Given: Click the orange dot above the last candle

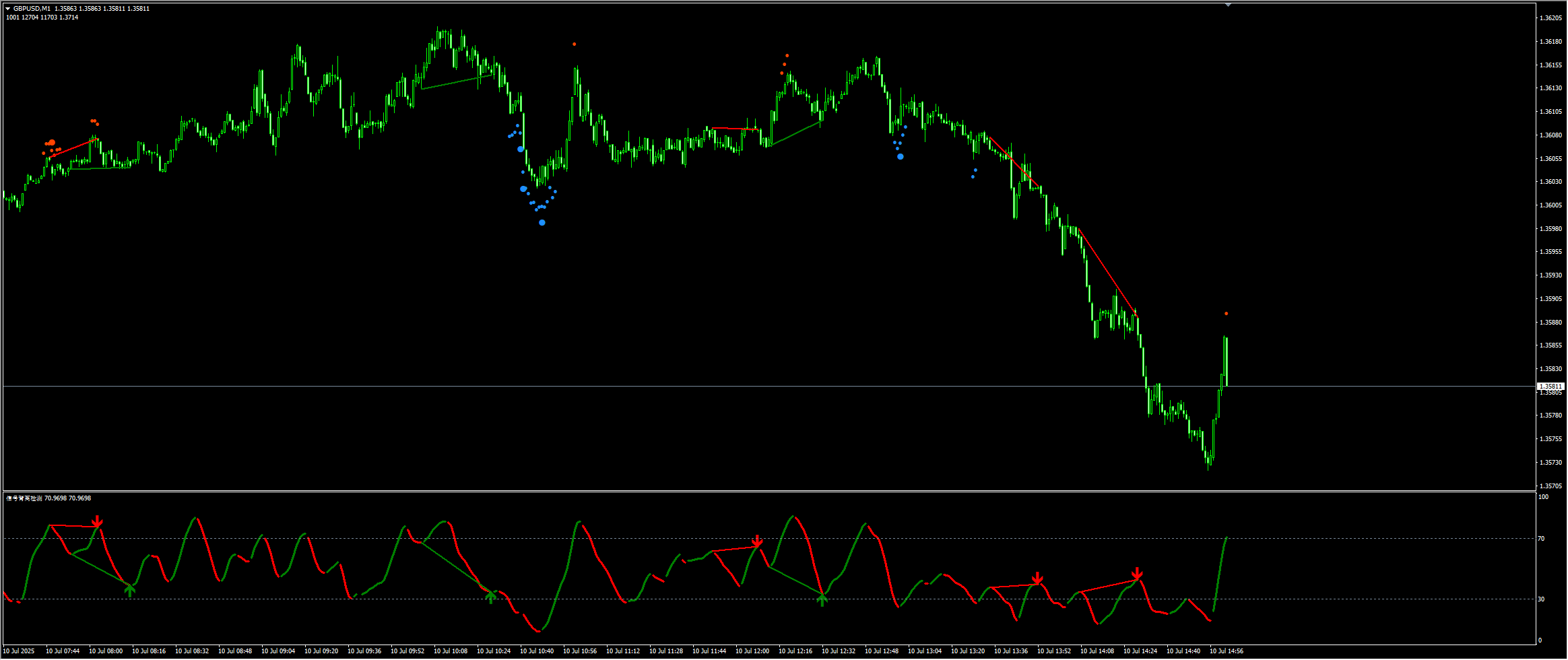Looking at the screenshot, I should (x=1226, y=314).
